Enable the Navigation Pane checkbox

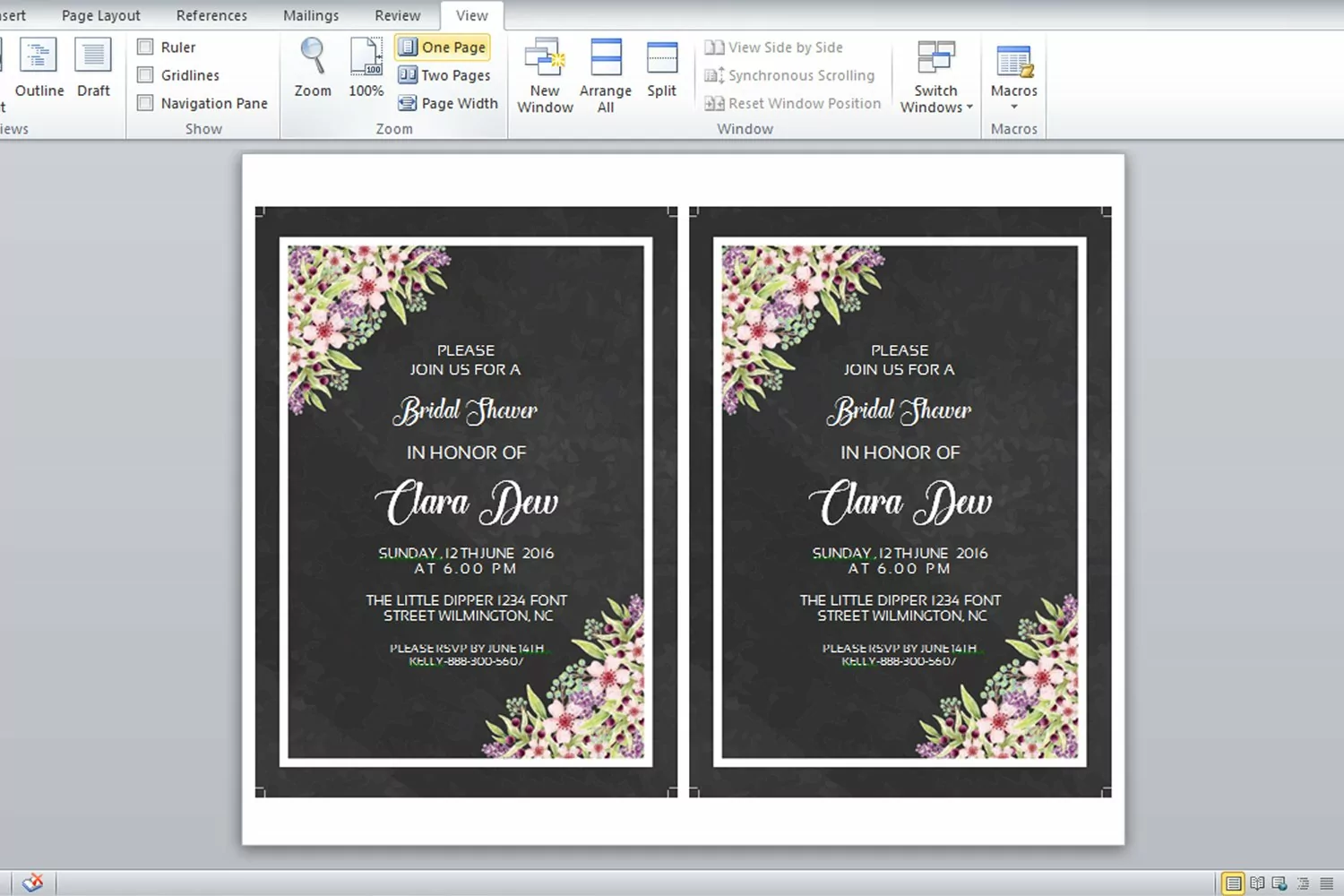[x=145, y=103]
